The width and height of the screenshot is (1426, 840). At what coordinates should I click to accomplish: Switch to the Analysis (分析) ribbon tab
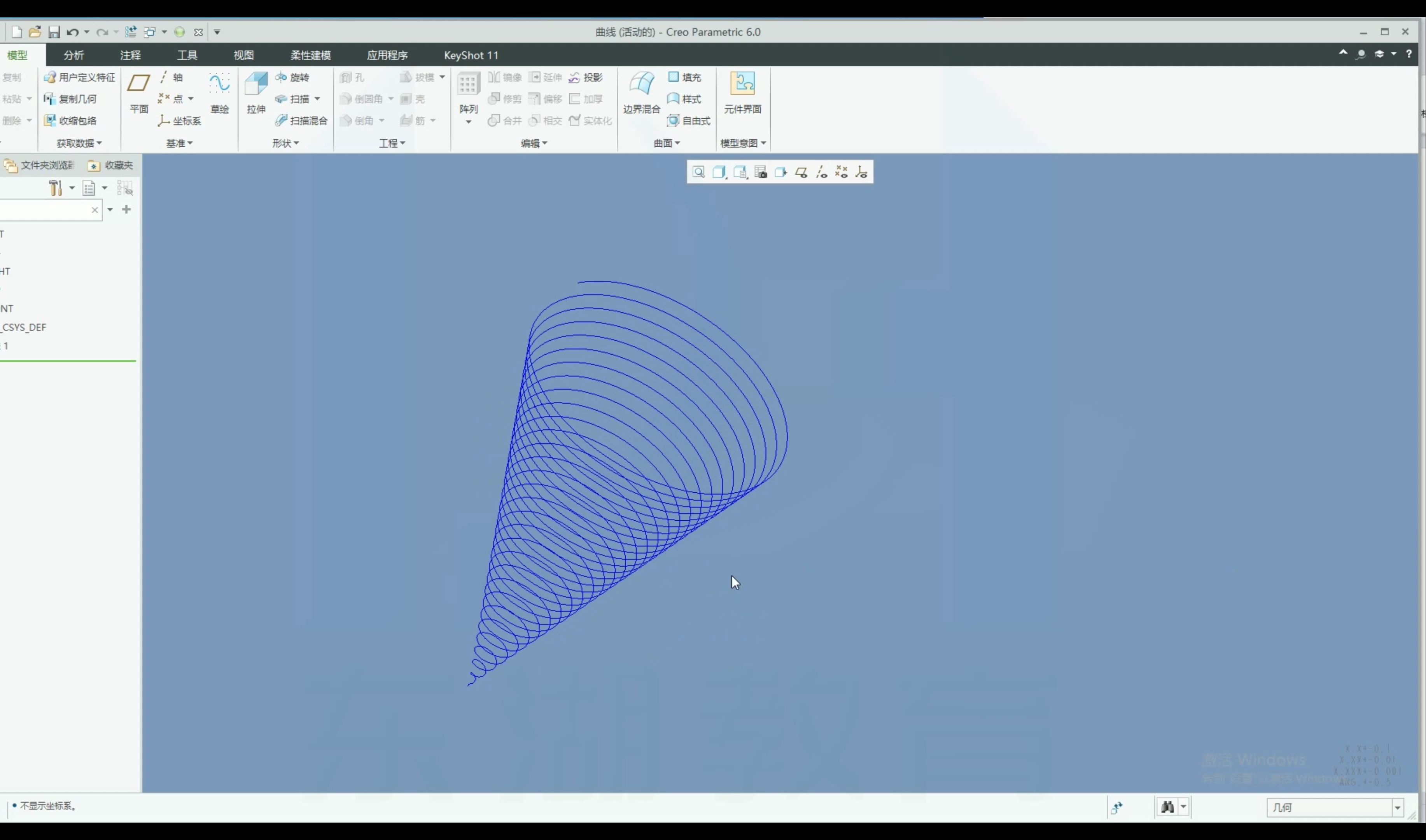(73, 55)
